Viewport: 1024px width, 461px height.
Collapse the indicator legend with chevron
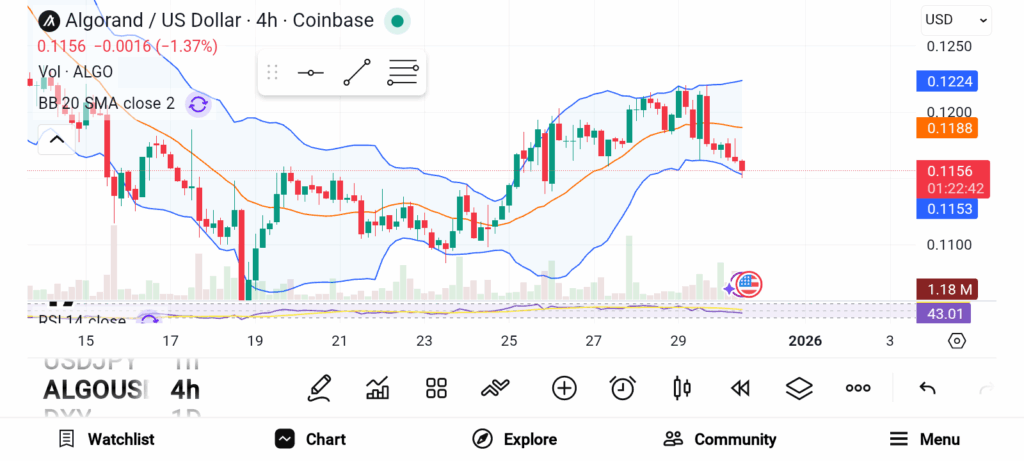tap(56, 140)
